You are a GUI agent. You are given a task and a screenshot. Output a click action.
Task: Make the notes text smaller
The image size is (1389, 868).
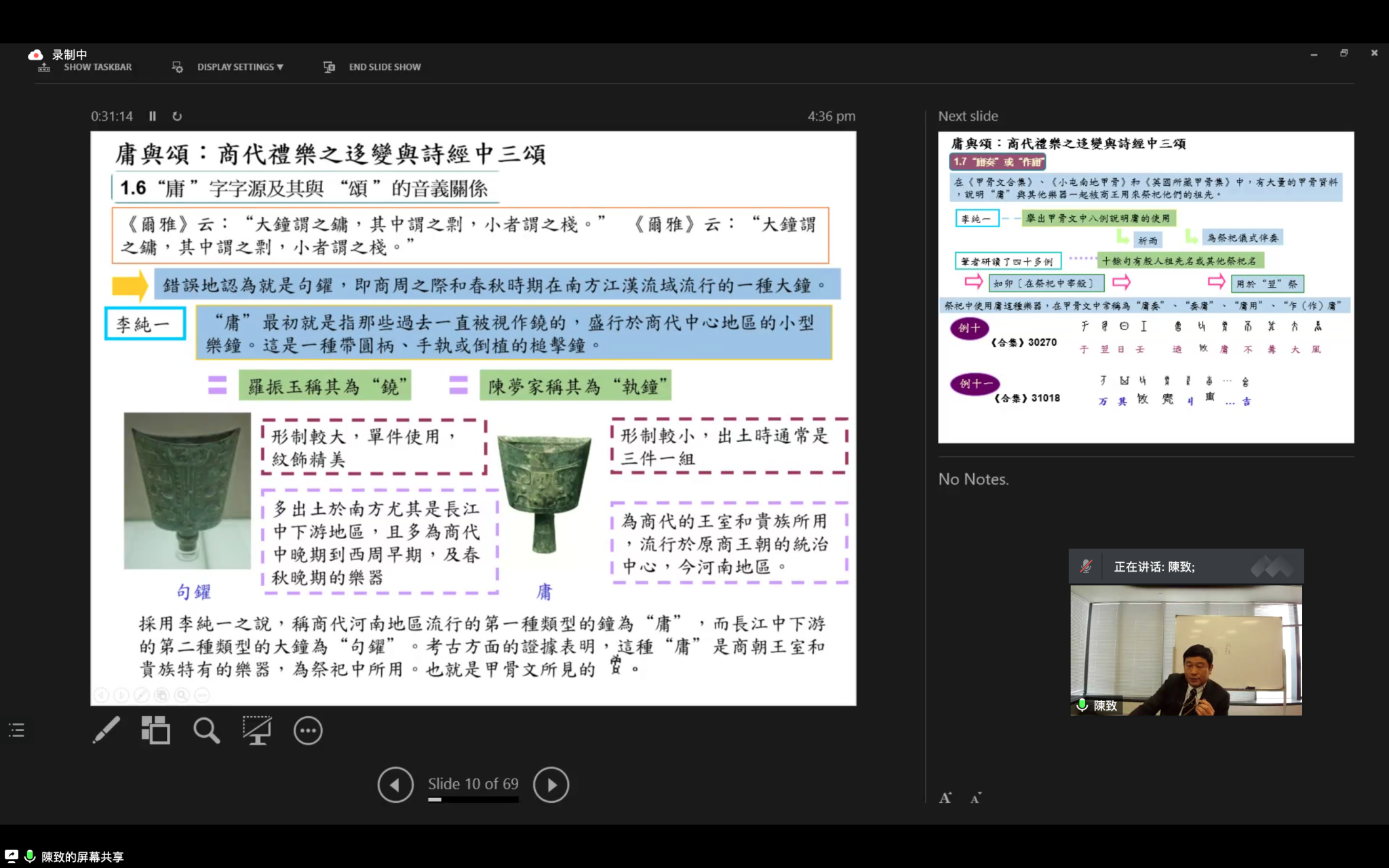[976, 798]
